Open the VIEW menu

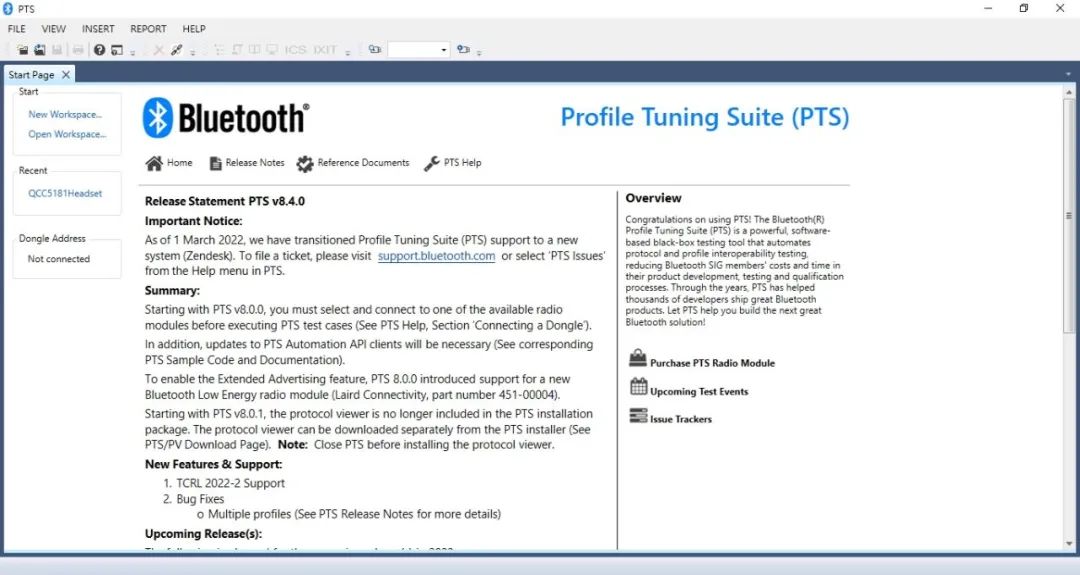[54, 29]
